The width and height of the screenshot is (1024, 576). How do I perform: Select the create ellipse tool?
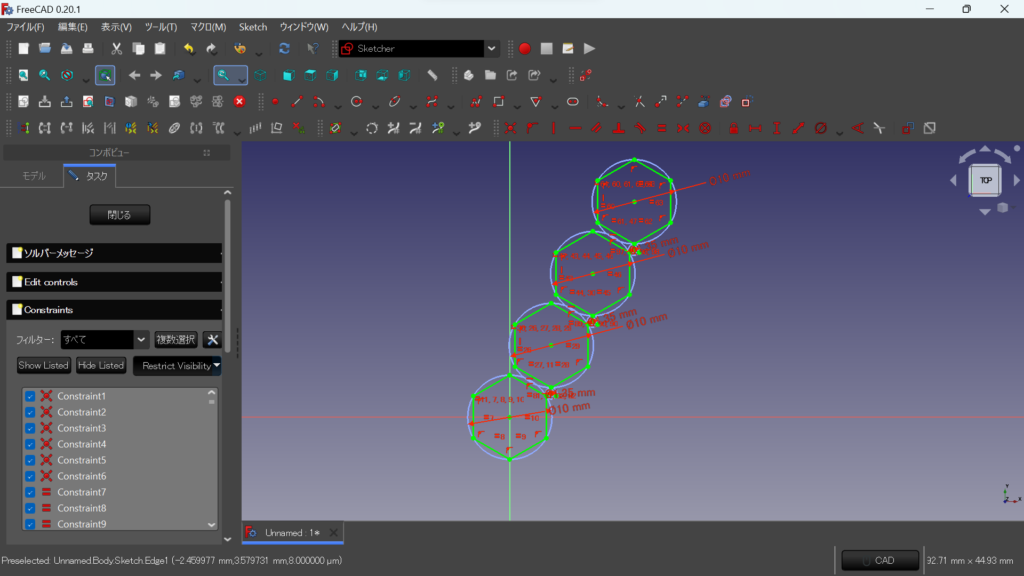tap(394, 102)
